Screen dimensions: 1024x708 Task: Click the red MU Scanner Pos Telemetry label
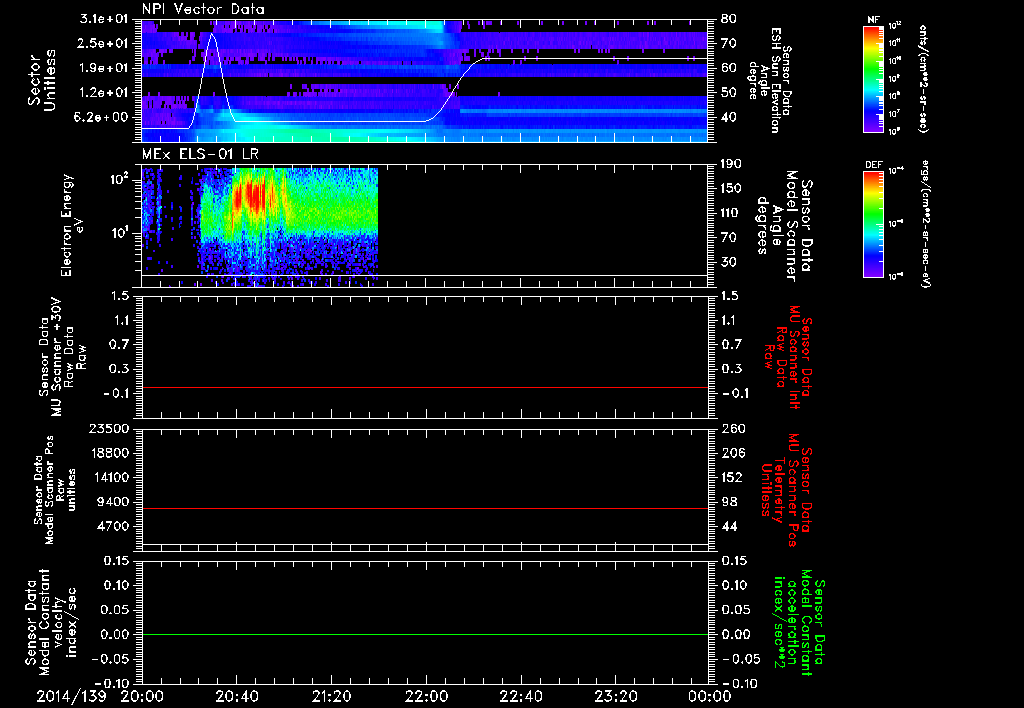pos(786,490)
